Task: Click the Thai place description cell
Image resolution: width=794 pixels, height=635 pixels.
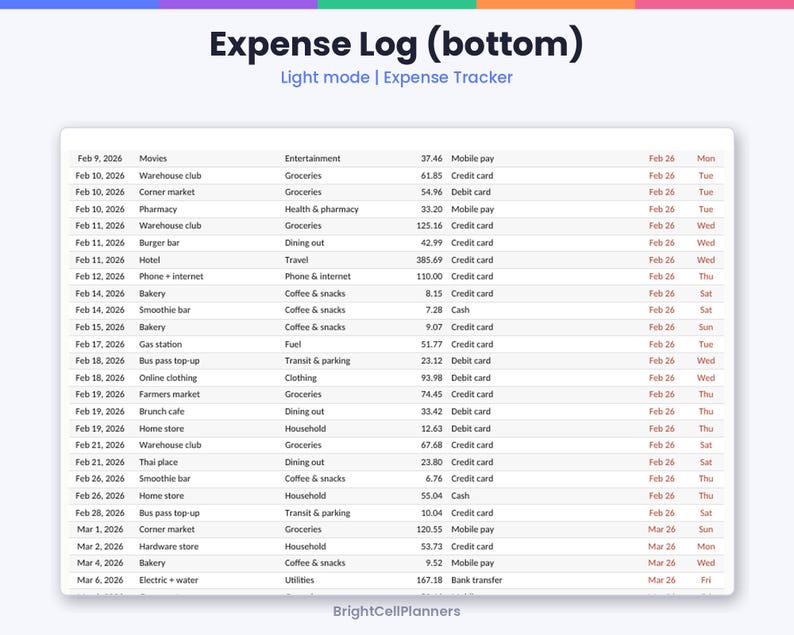Action: [158, 462]
